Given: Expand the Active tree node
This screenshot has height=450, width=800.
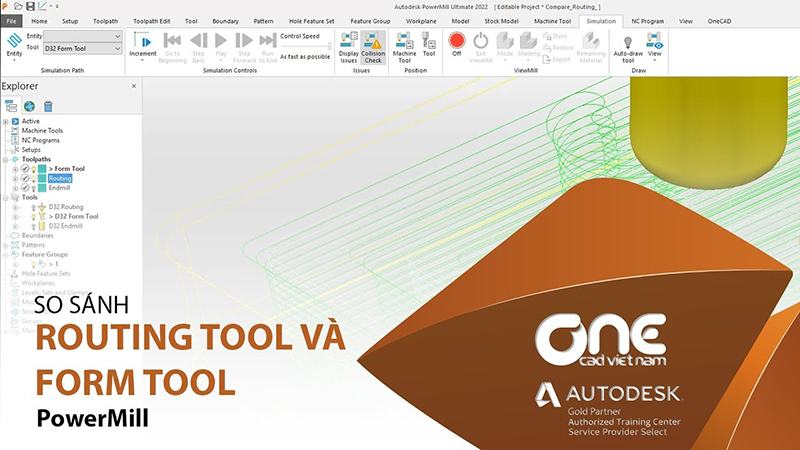Looking at the screenshot, I should [6, 121].
